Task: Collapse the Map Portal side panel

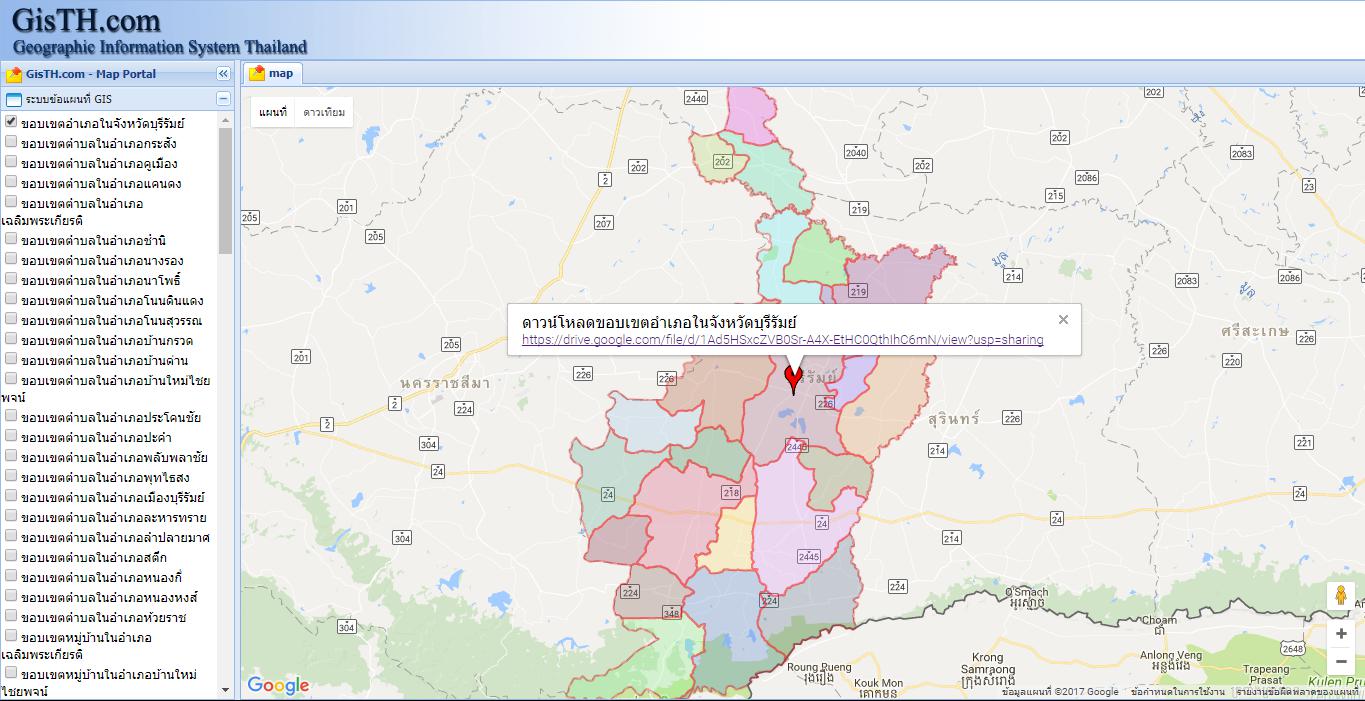Action: [223, 74]
